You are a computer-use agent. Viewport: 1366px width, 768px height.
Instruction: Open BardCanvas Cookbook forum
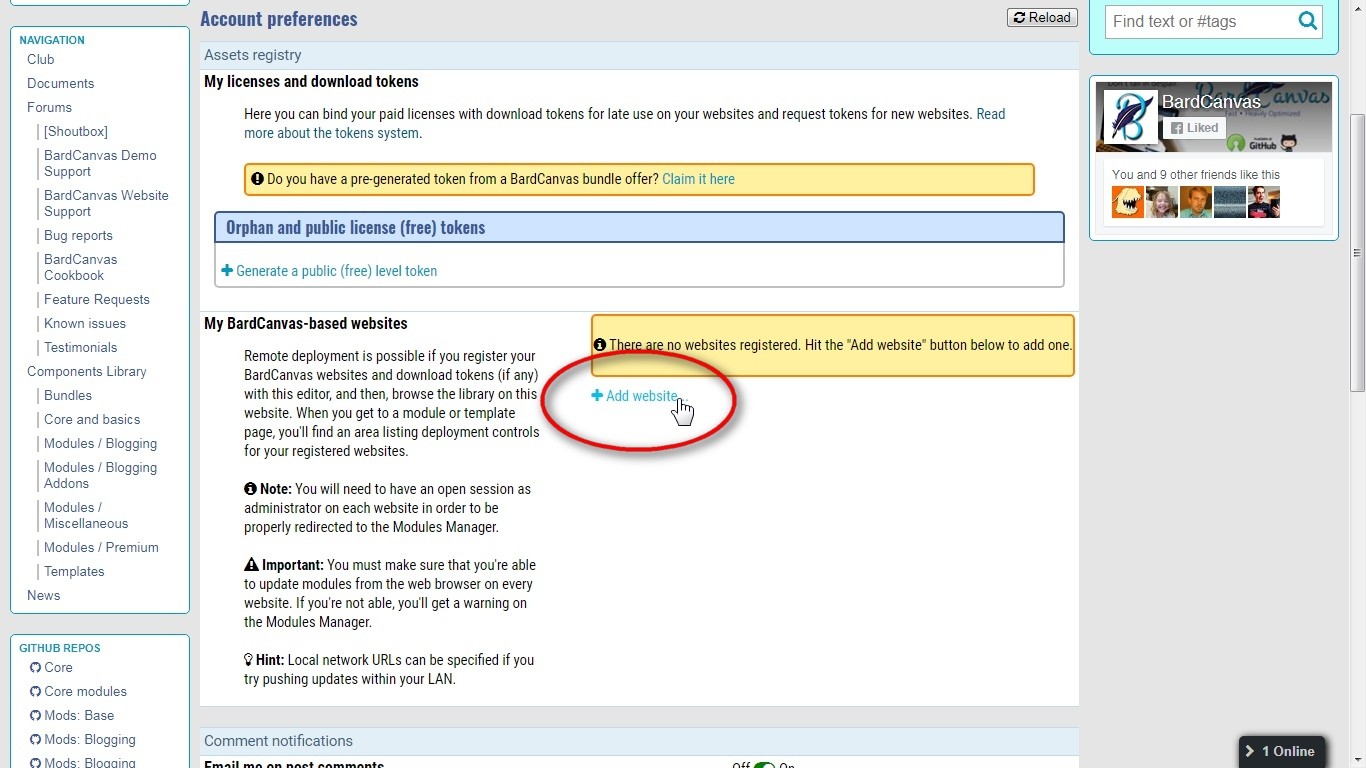(x=81, y=267)
